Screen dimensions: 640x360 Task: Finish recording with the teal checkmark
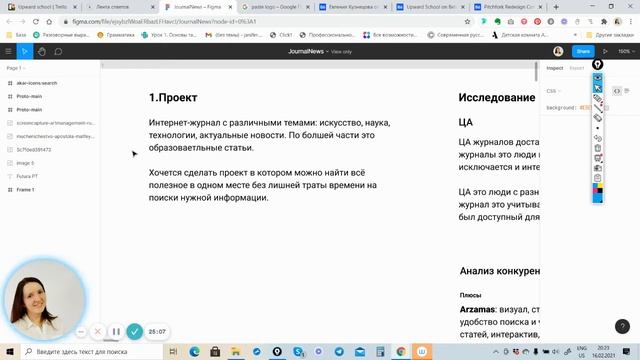[134, 332]
